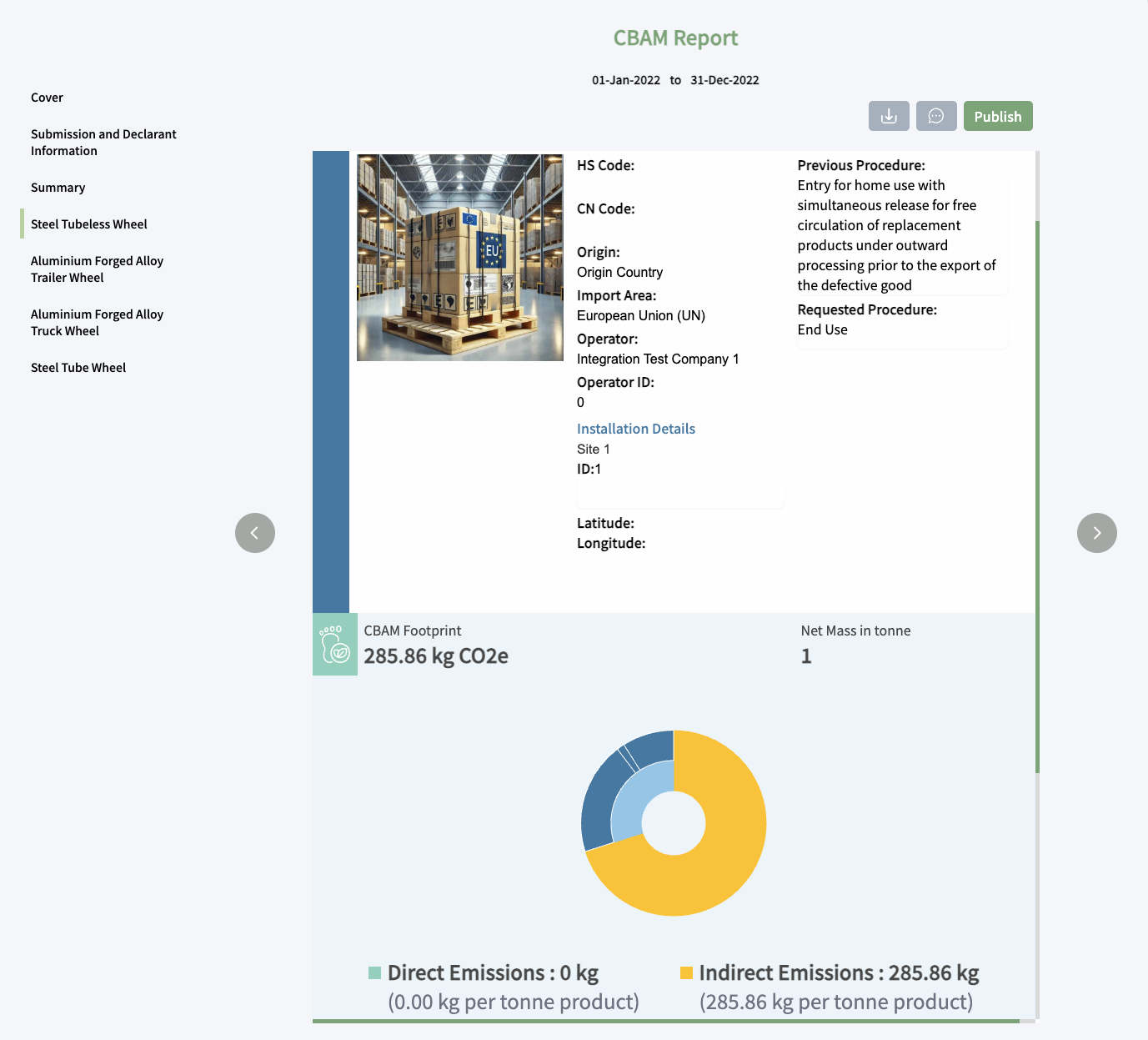Click the Longitude label
This screenshot has height=1040, width=1148.
[611, 543]
